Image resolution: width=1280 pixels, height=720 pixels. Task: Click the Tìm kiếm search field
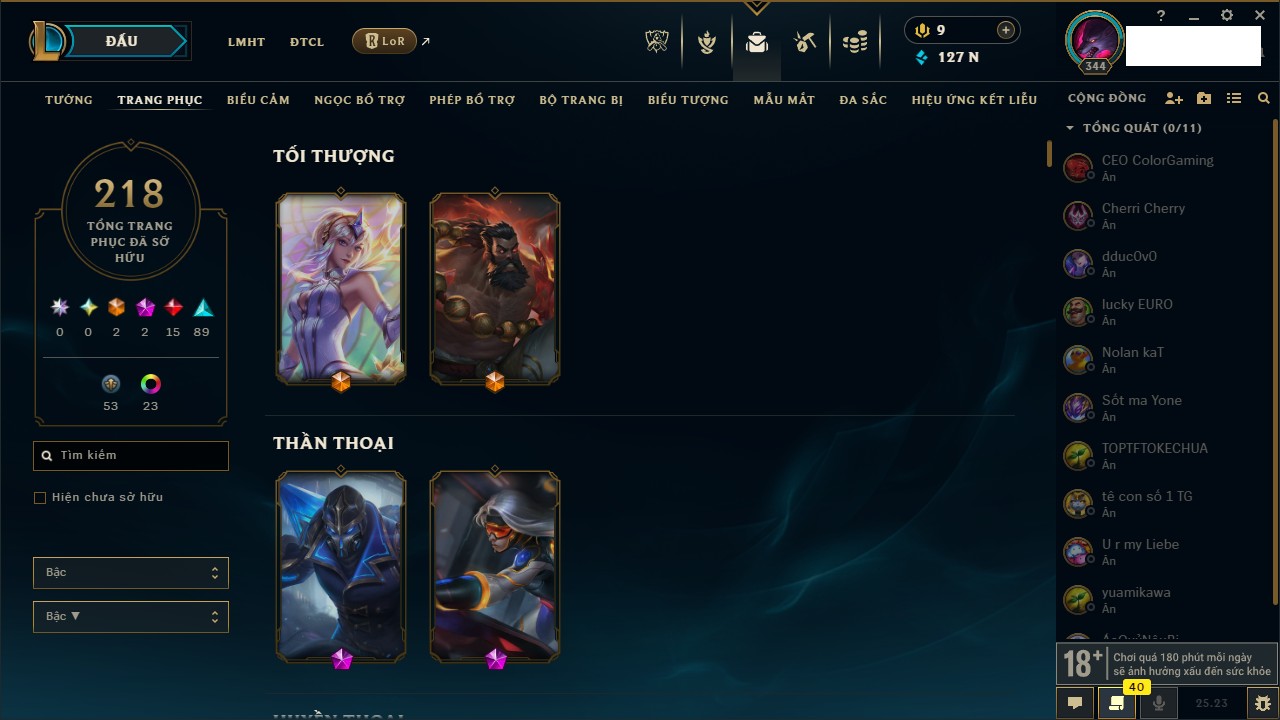pos(131,456)
